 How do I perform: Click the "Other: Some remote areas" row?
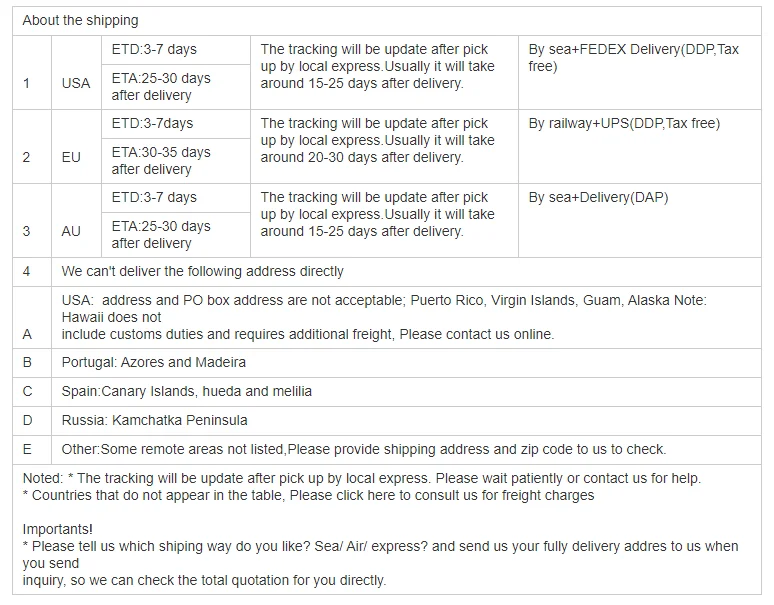tap(363, 449)
